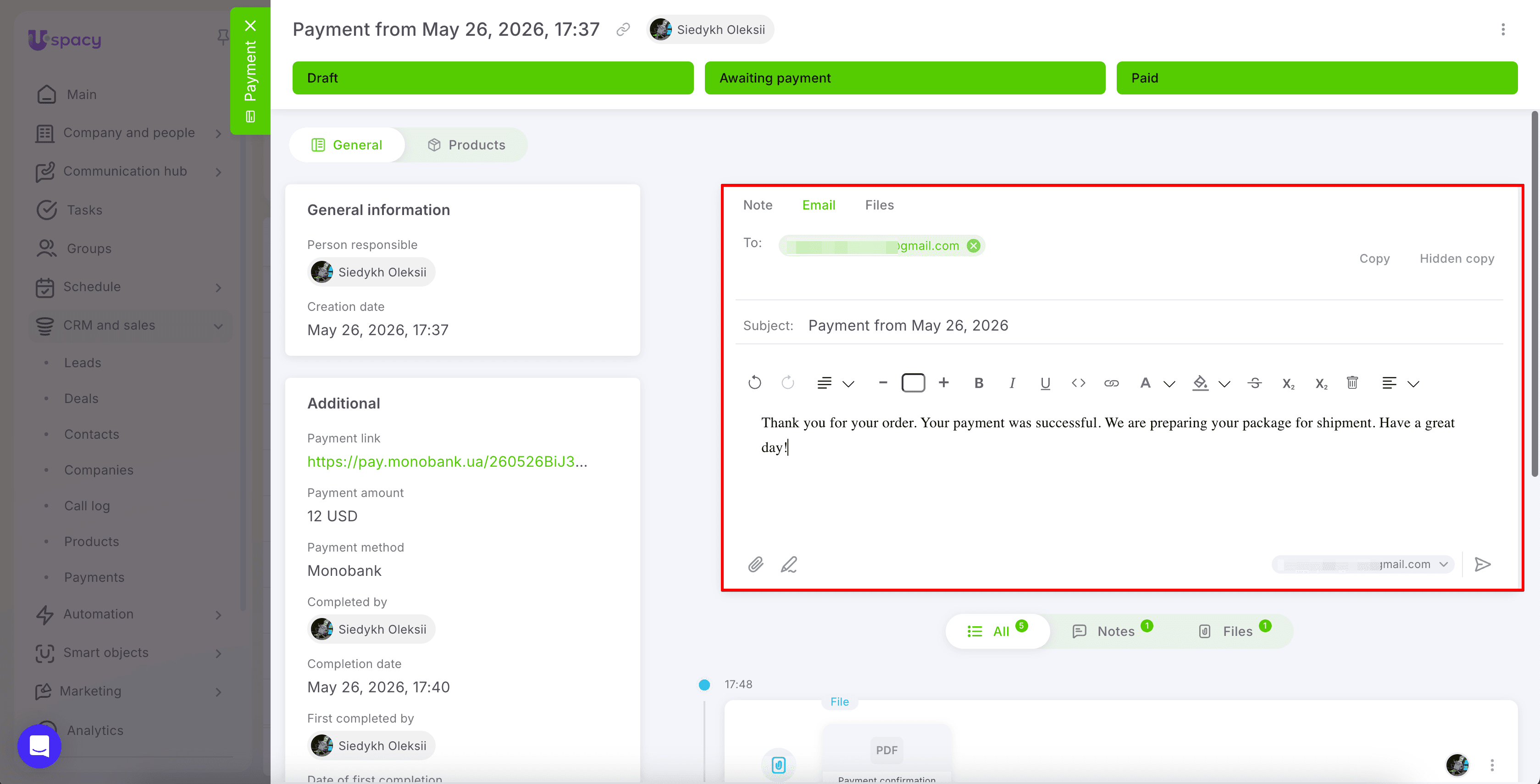This screenshot has height=784, width=1540.
Task: Click the text alignment lines icon
Action: pos(1390,383)
